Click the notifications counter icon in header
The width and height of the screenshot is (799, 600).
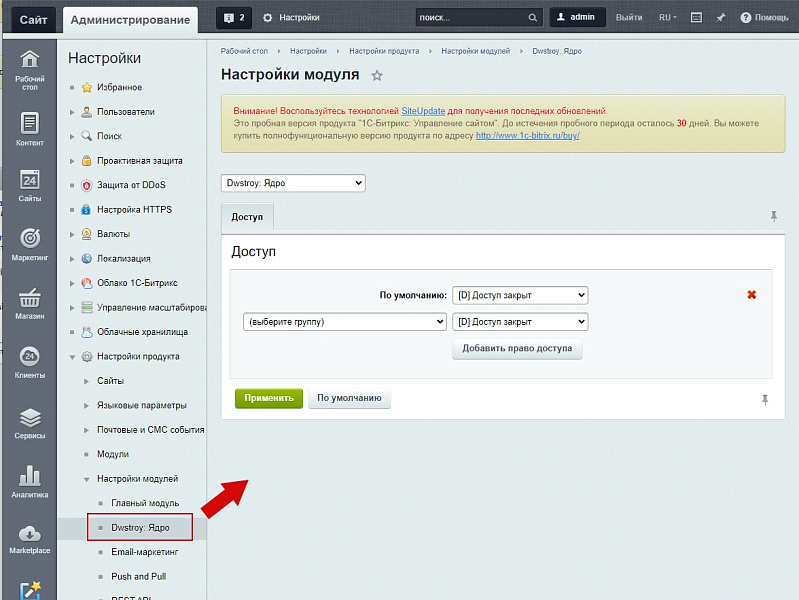[234, 18]
